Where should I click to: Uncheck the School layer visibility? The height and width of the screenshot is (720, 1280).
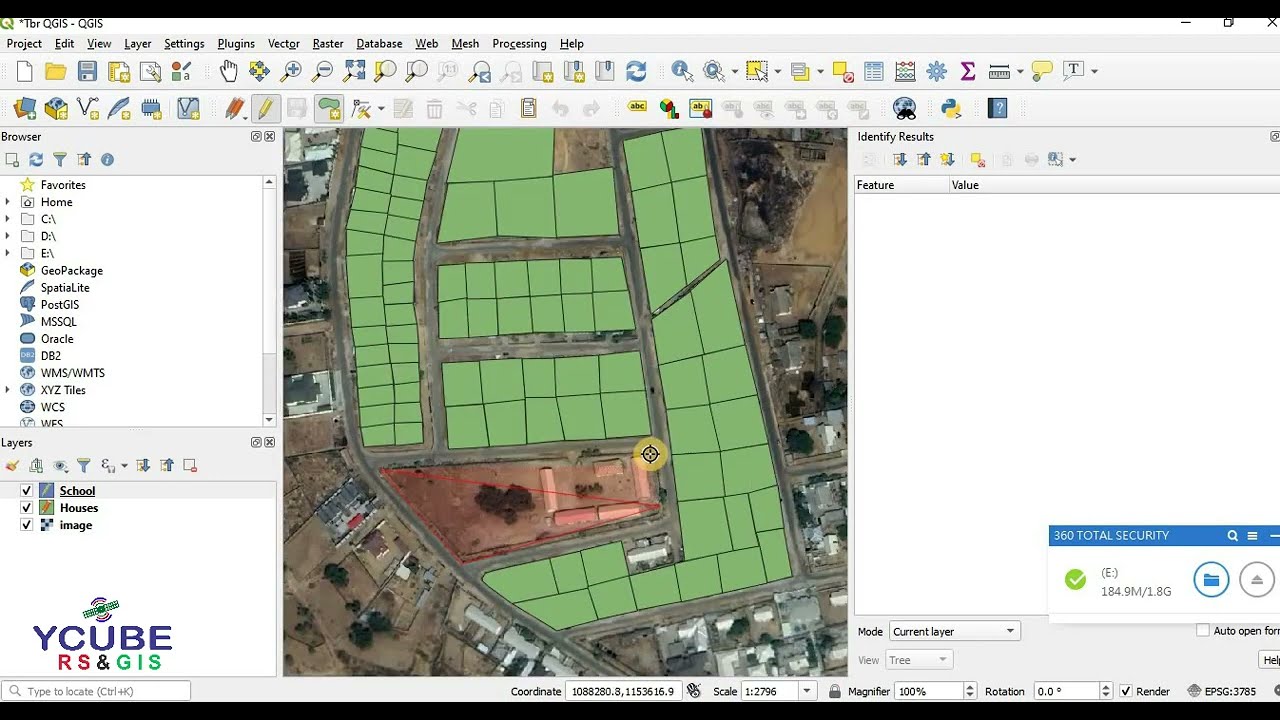(27, 491)
